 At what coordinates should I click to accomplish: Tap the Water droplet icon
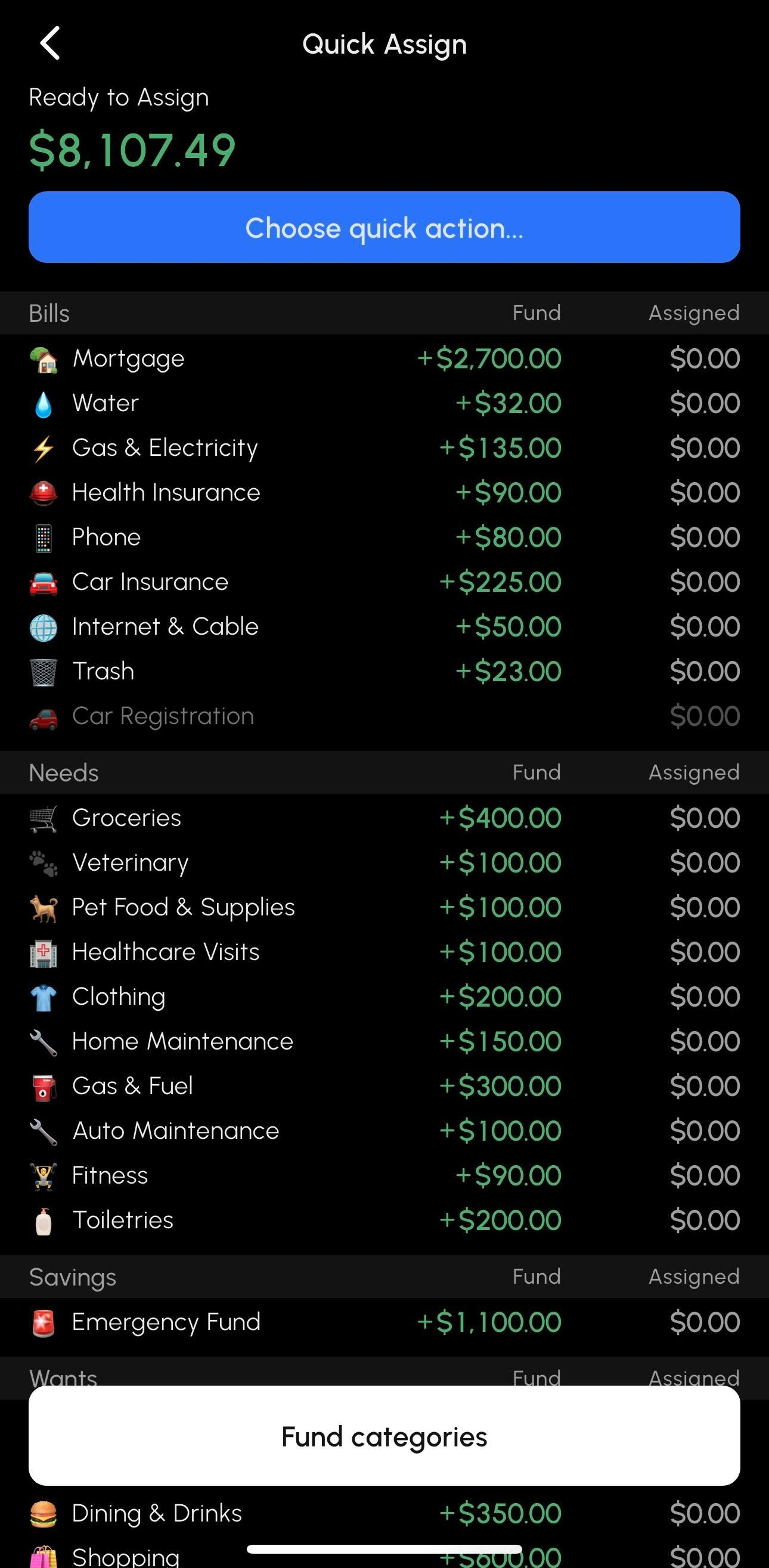[44, 404]
